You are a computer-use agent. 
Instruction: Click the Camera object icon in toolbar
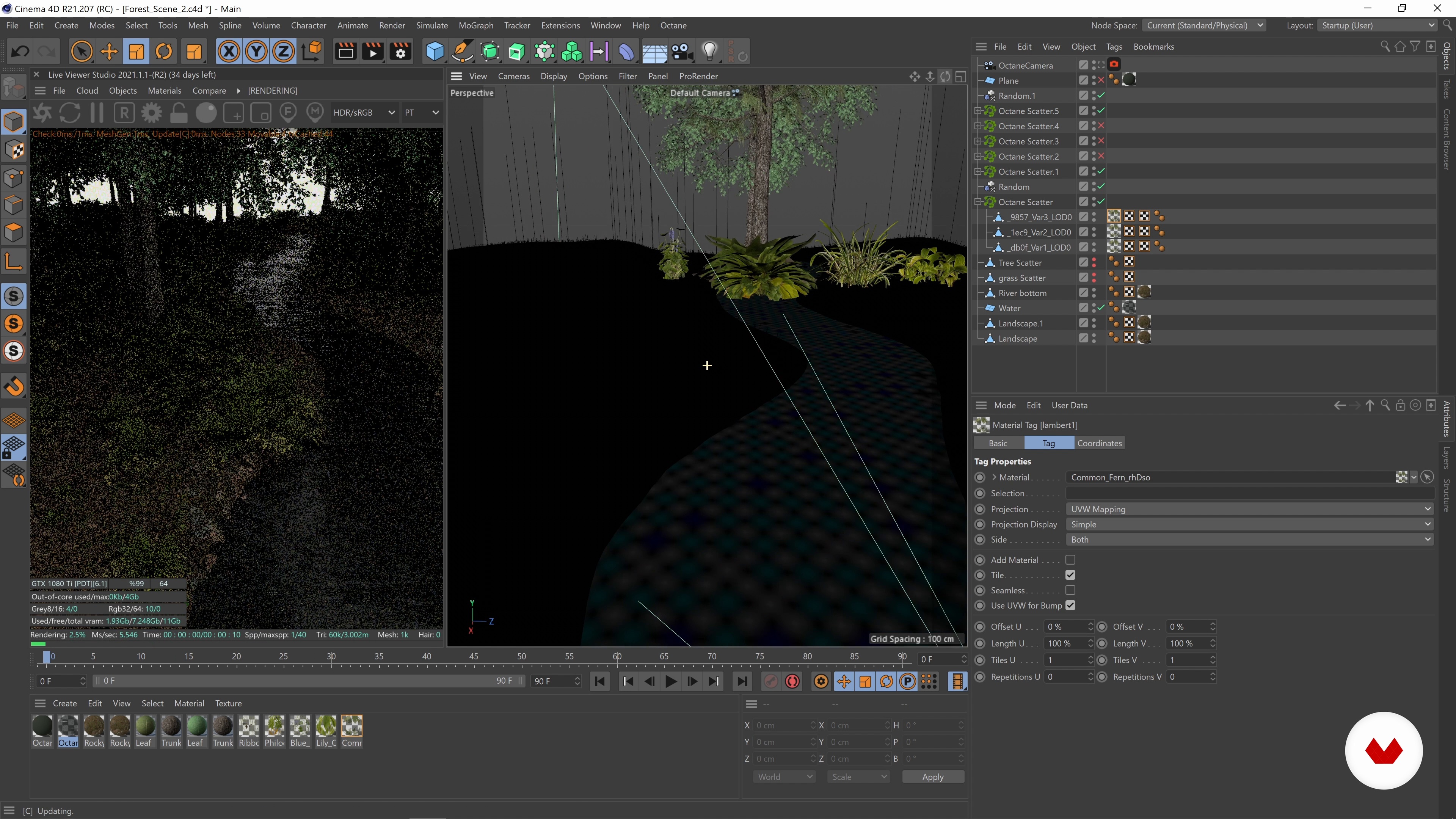click(682, 52)
